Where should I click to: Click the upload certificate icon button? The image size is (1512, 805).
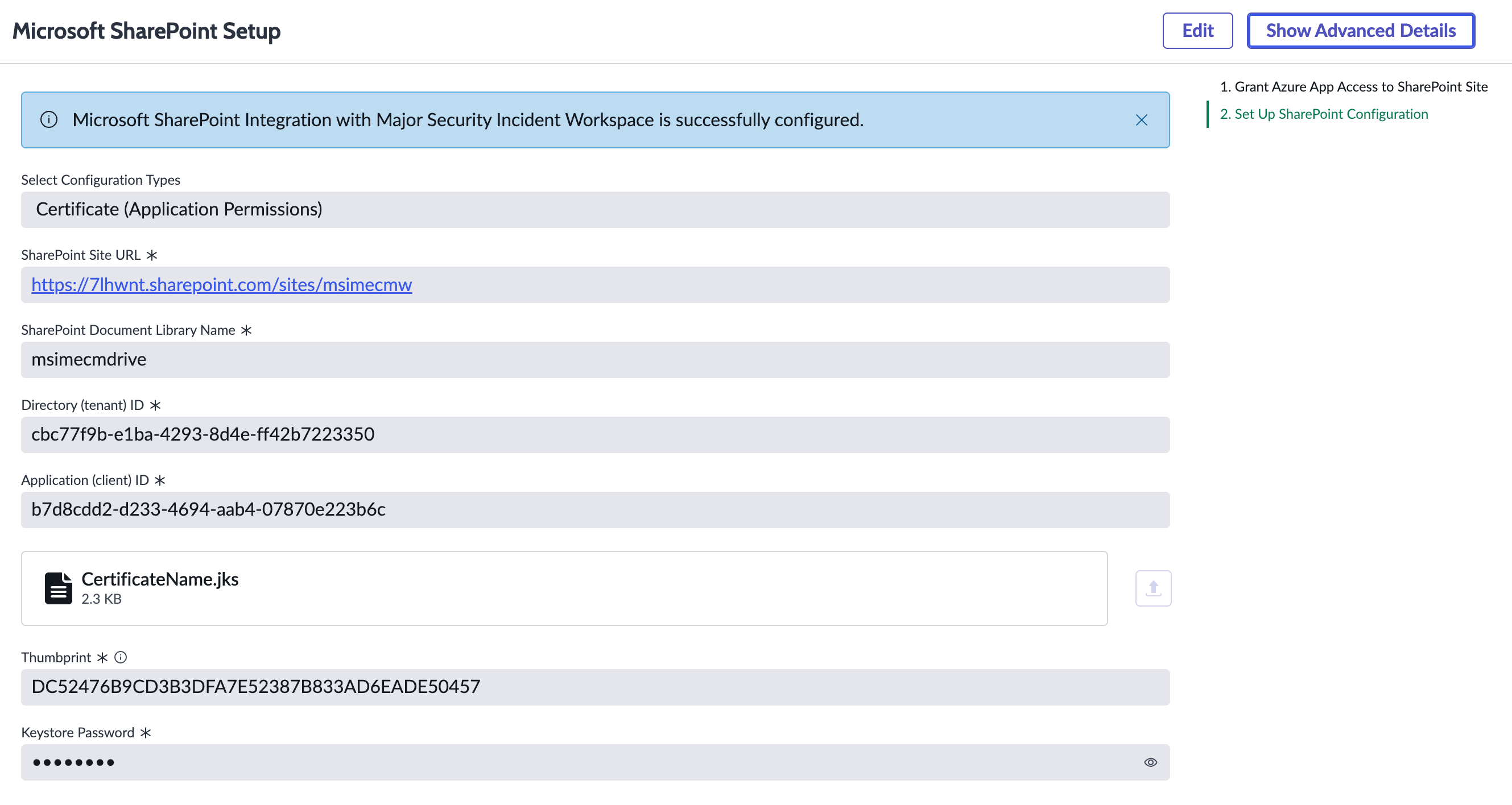click(1153, 588)
